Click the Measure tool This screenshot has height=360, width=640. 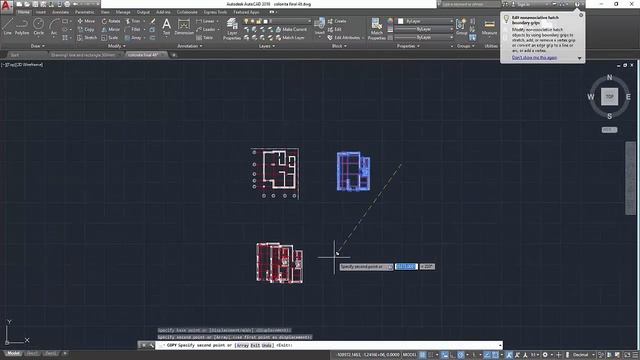click(489, 27)
